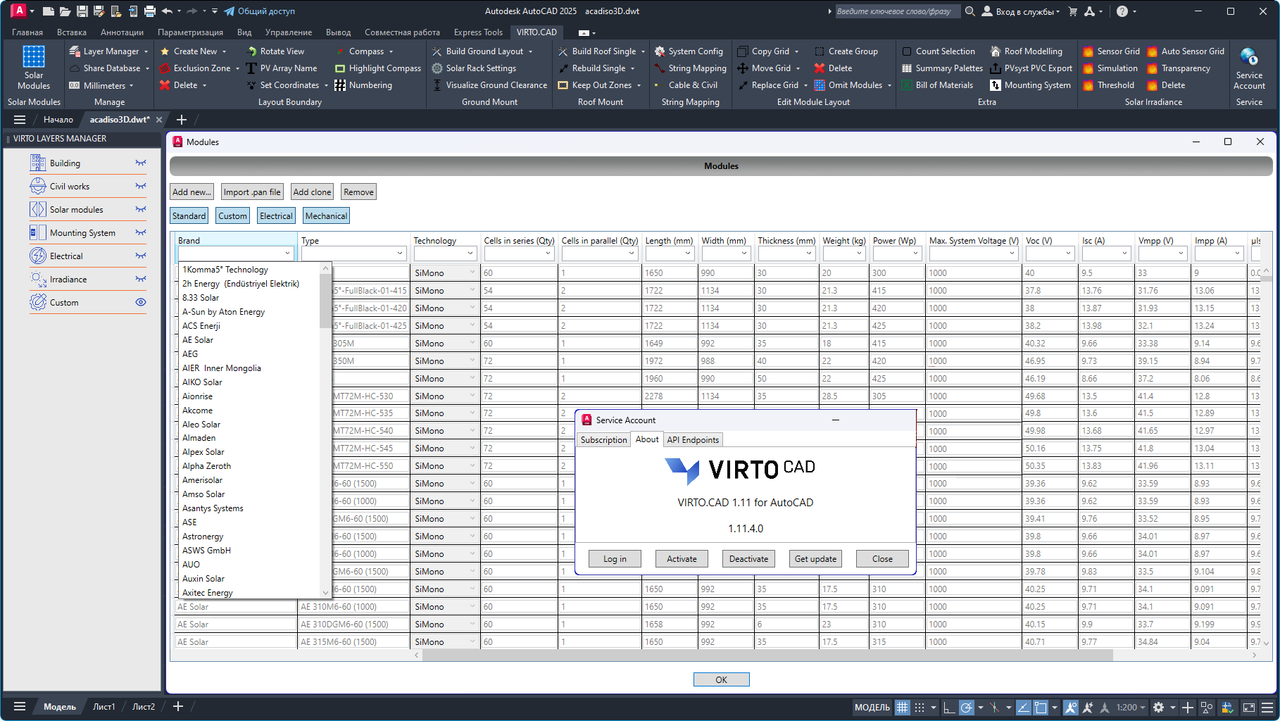The width and height of the screenshot is (1280, 721).
Task: Open the Mounting System tool in Extra
Action: [x=1030, y=85]
